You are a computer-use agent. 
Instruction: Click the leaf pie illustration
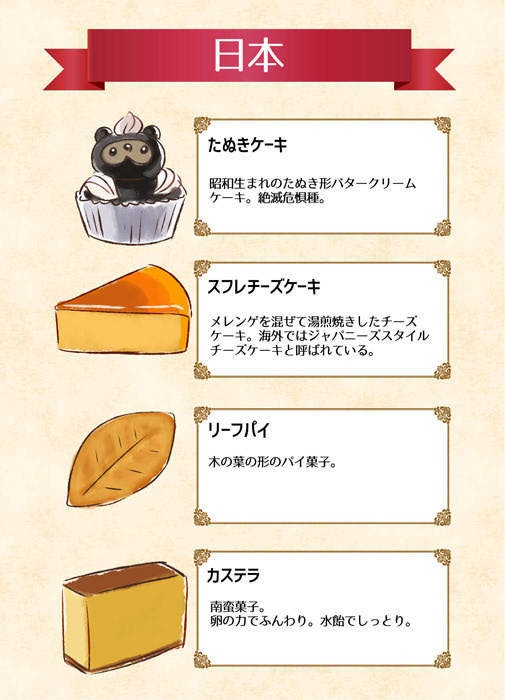pos(121,459)
